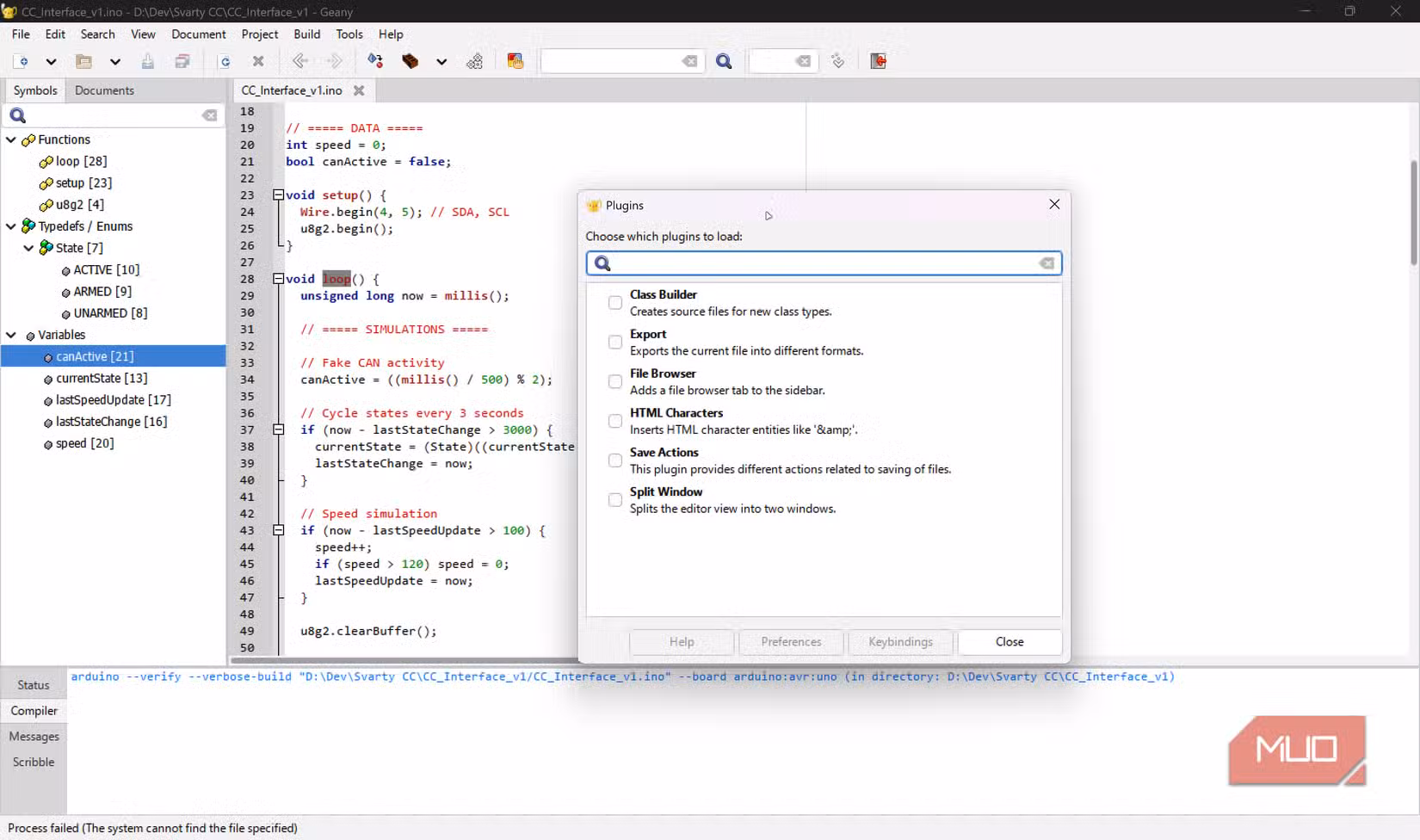
Task: Jump to the entered line icon
Action: 838,61
